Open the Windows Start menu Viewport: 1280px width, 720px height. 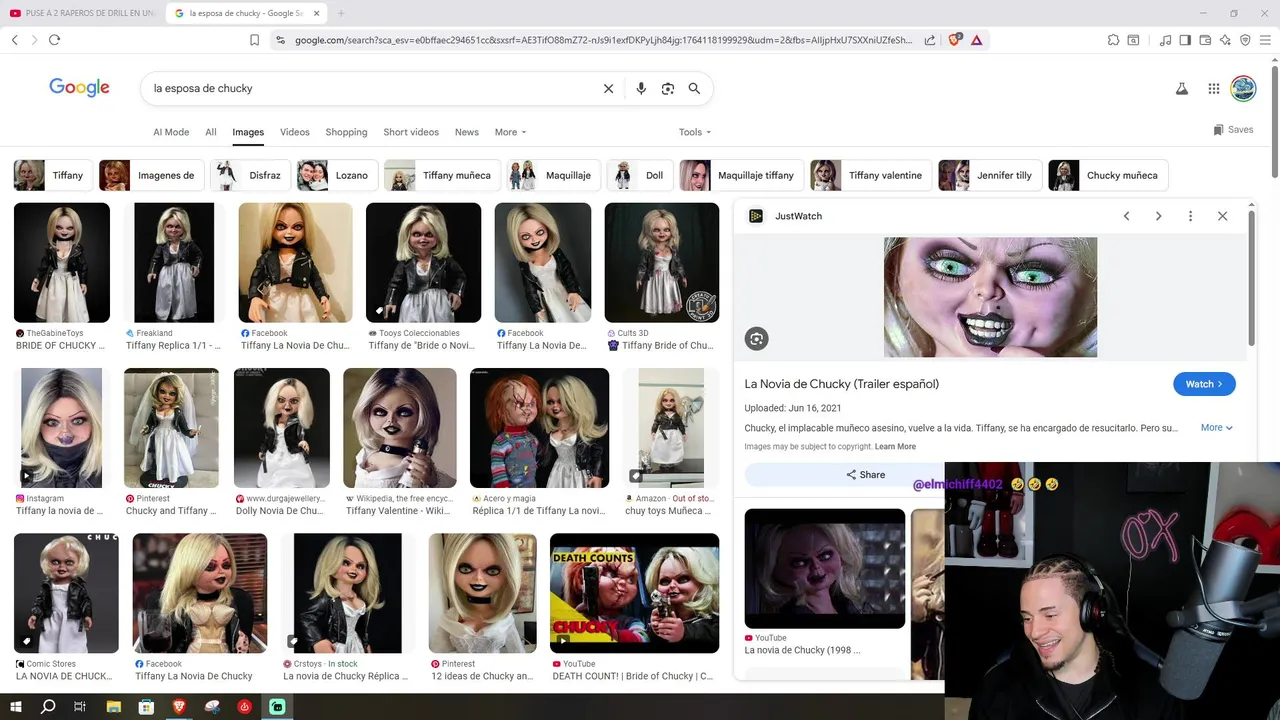pyautogui.click(x=17, y=707)
